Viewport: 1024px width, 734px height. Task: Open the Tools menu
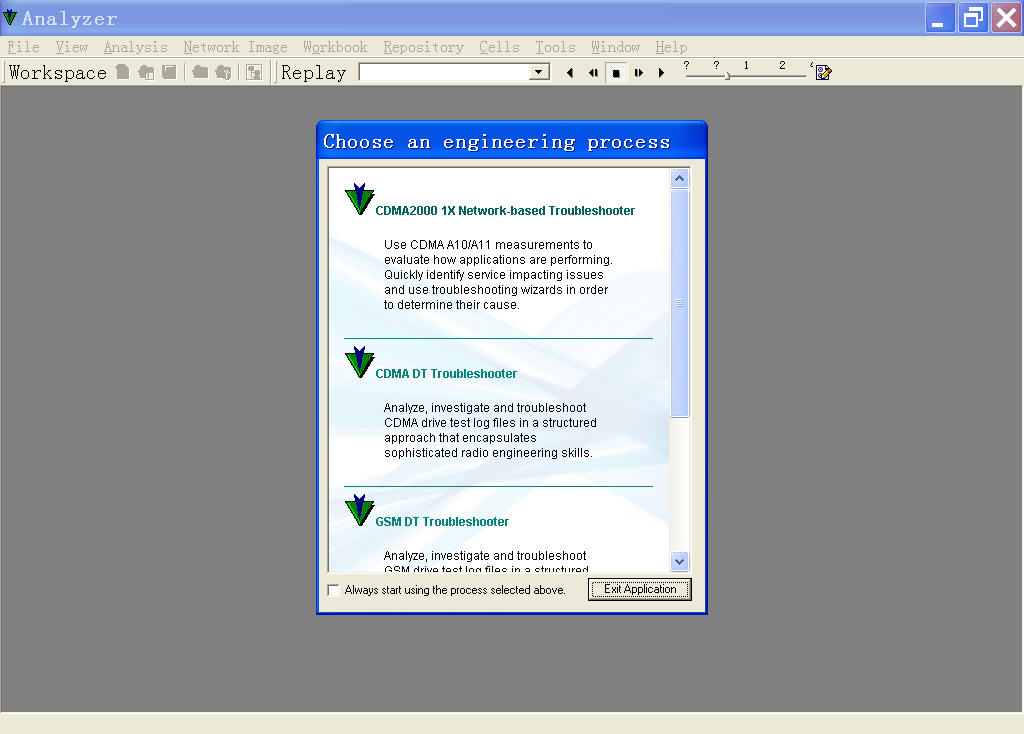556,47
